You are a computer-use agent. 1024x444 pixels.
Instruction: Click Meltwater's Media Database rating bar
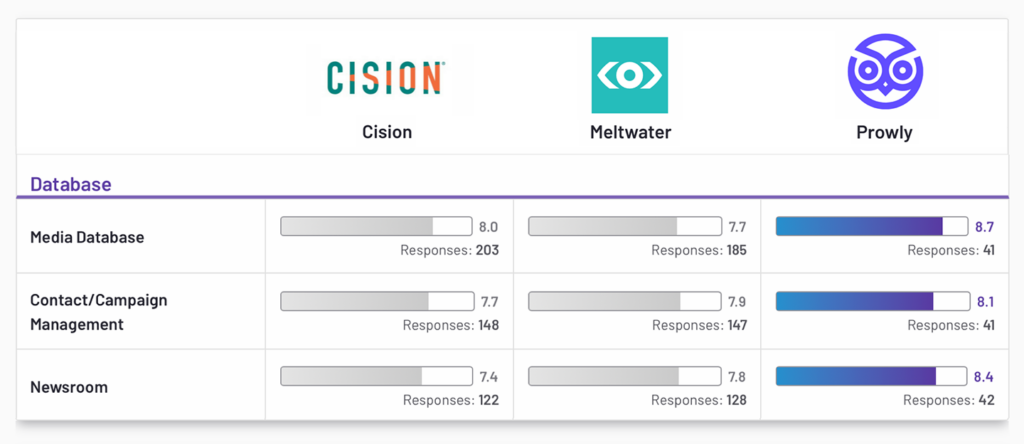pos(624,227)
